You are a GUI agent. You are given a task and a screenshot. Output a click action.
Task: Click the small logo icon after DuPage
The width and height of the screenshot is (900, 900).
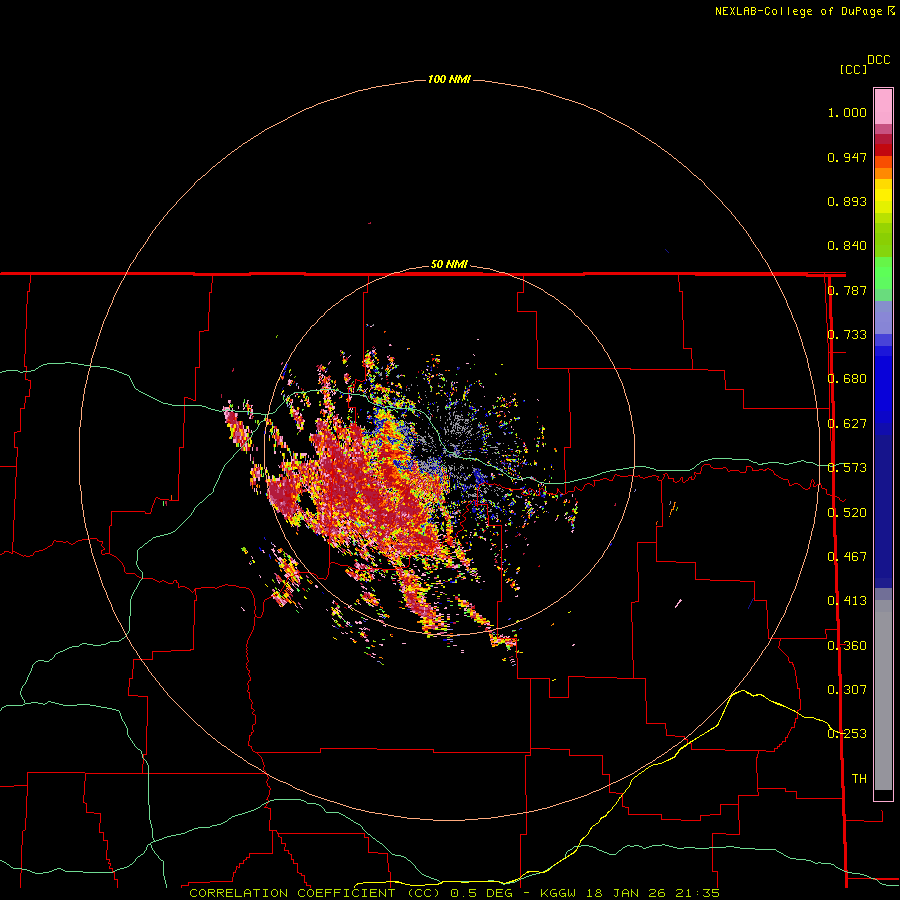click(x=890, y=10)
